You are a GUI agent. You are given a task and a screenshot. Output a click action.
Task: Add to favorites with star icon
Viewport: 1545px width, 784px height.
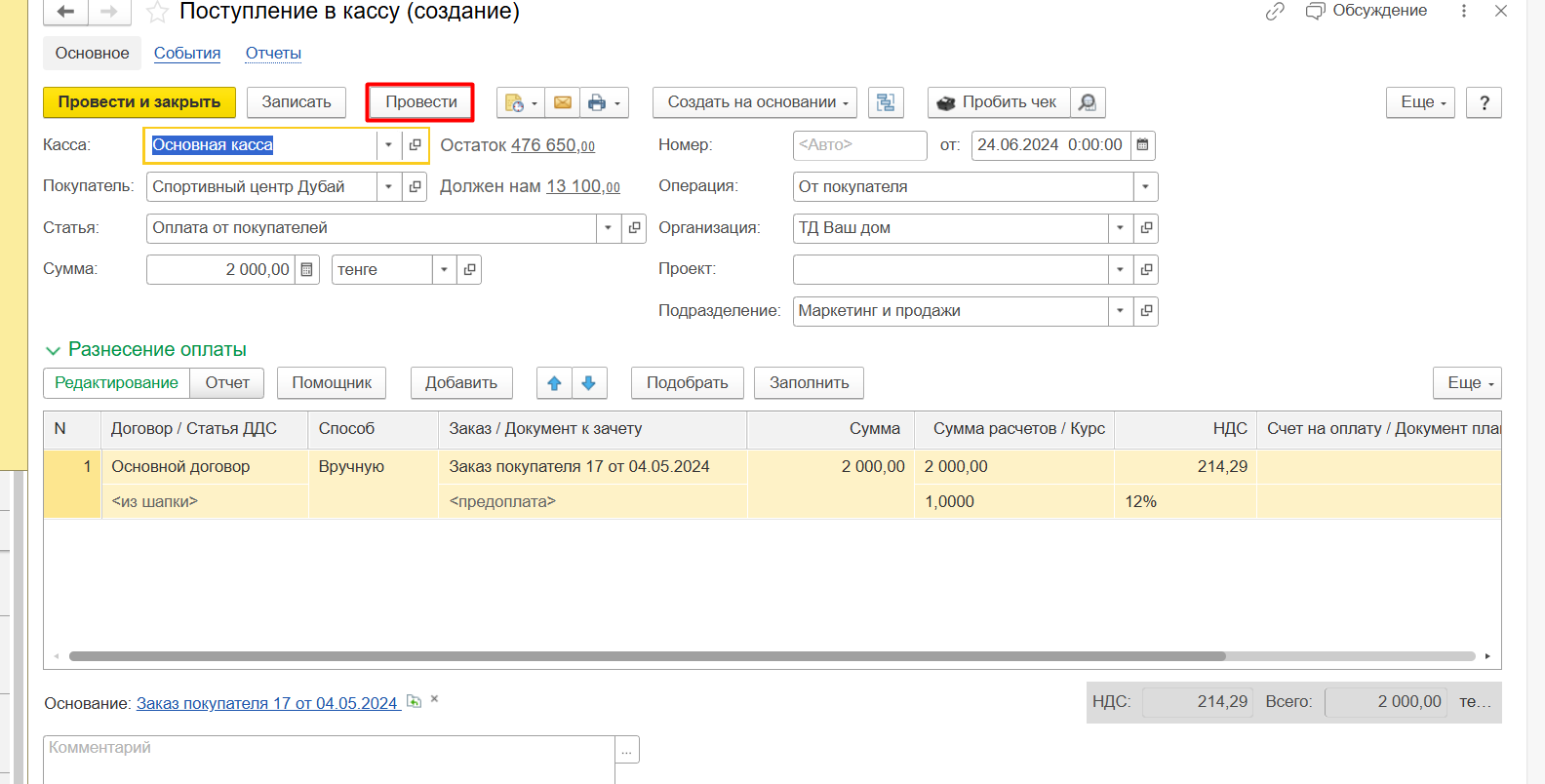[157, 13]
